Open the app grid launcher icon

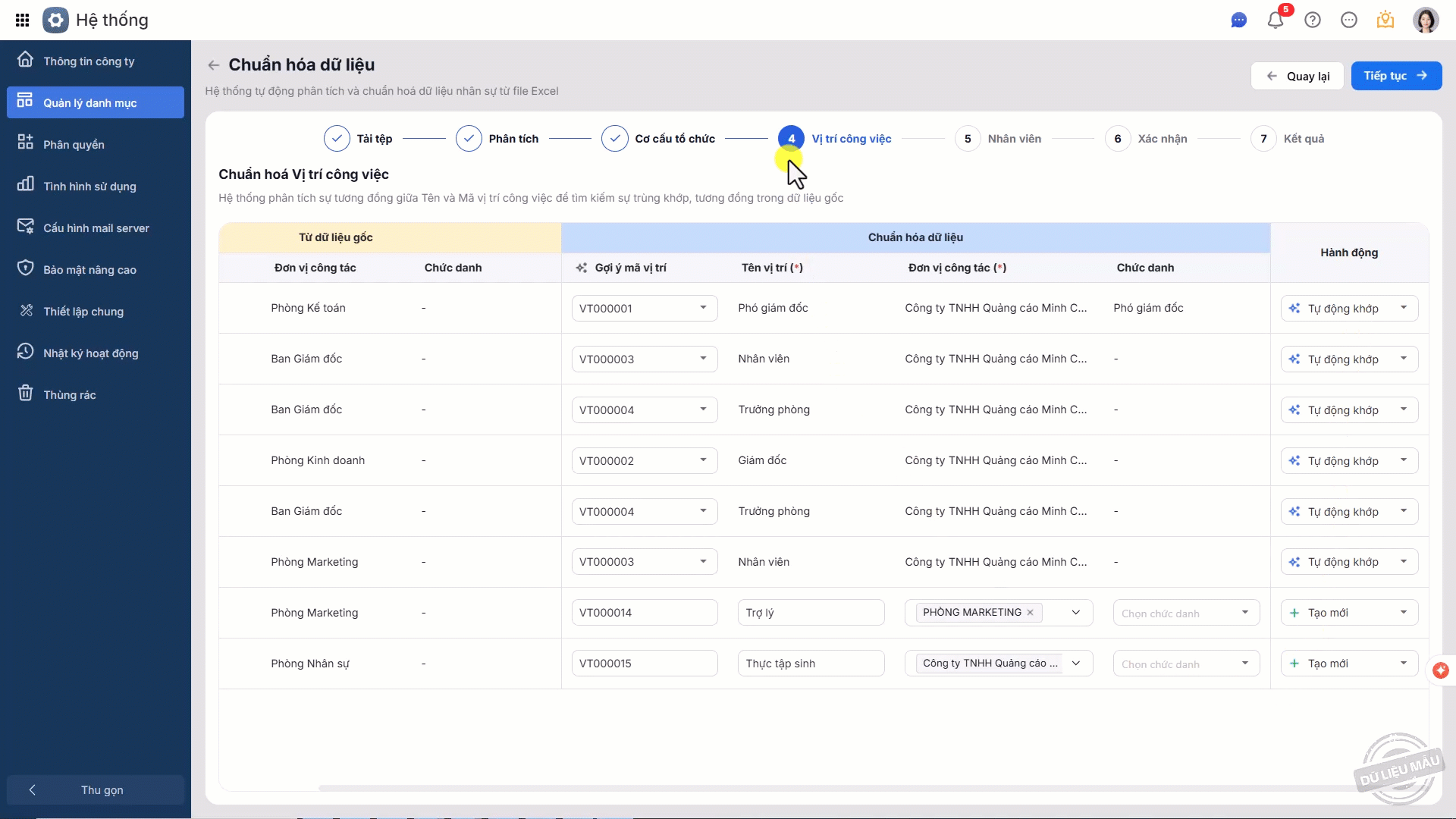point(22,20)
